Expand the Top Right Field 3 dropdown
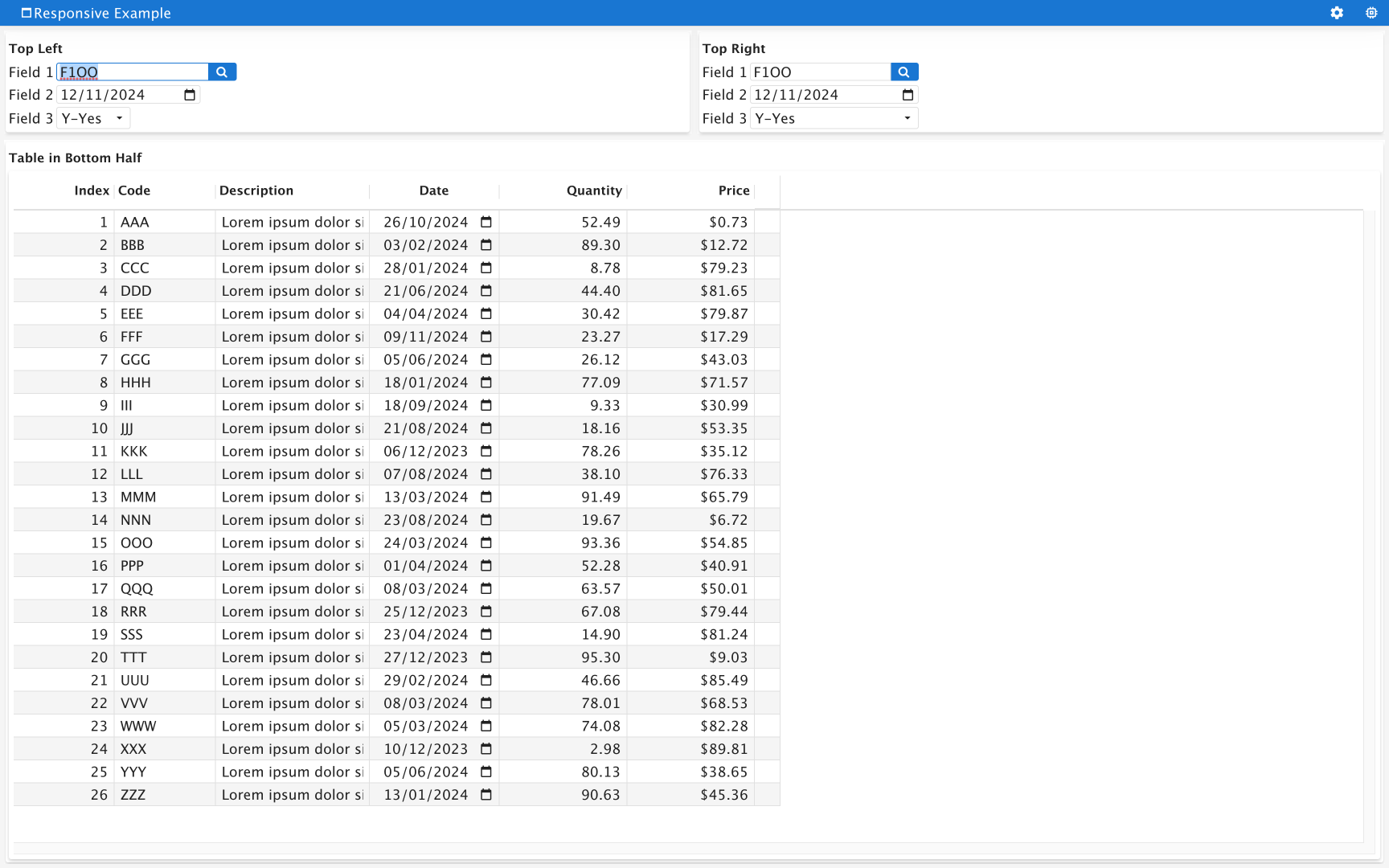Screen dimensions: 1389x868 (907, 118)
